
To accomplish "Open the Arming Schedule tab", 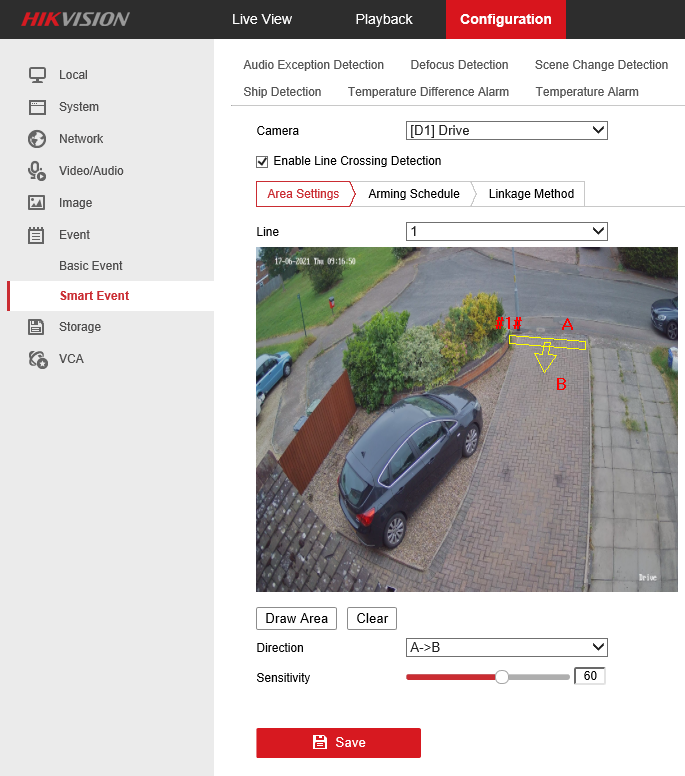I will point(413,194).
